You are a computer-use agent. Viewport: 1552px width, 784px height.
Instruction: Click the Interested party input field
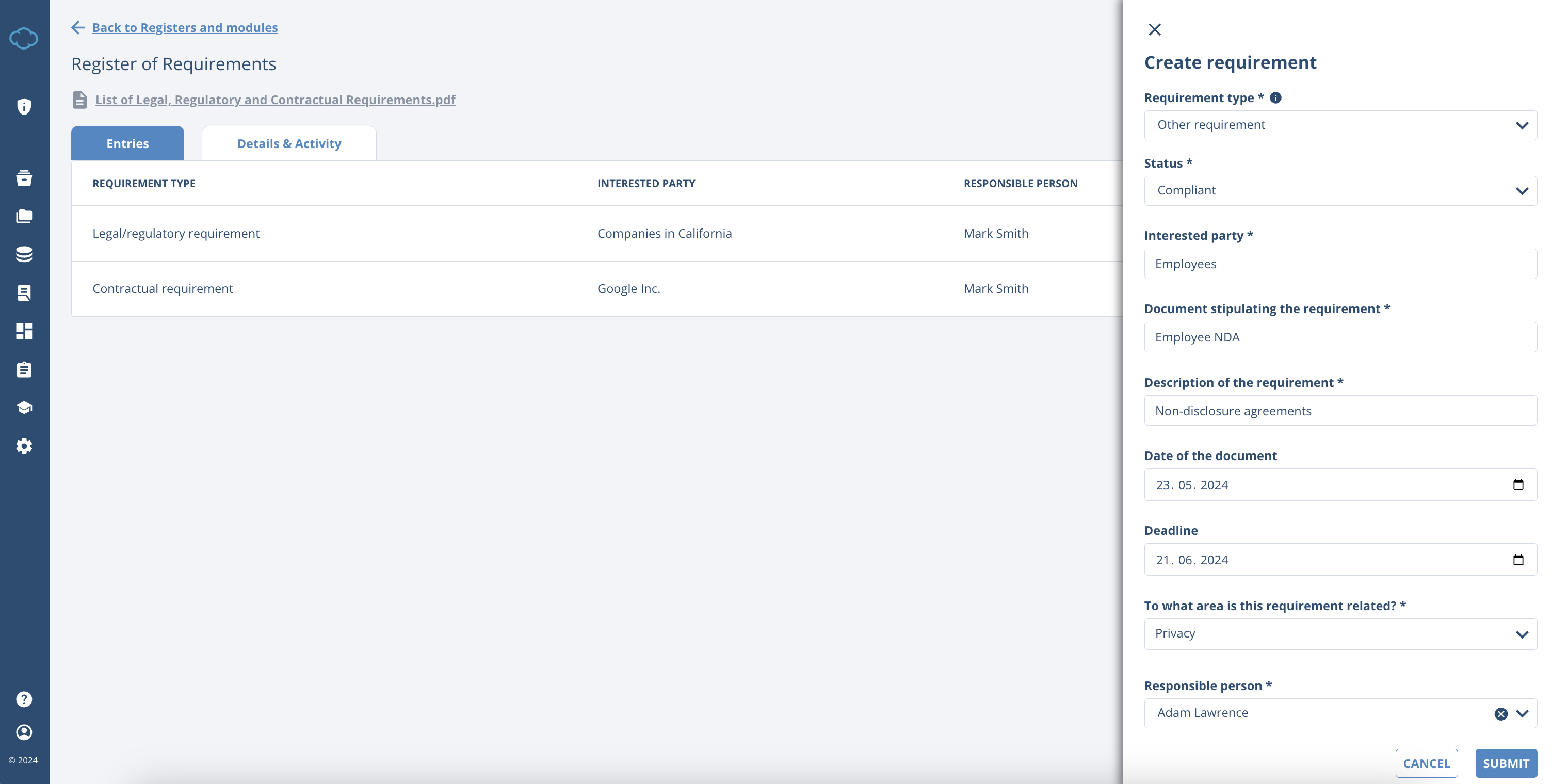pyautogui.click(x=1340, y=264)
